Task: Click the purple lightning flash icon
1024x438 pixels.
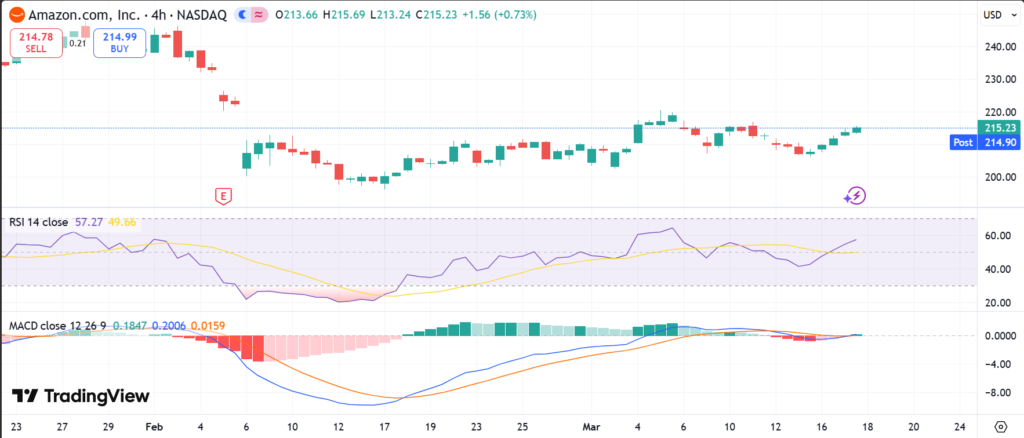Action: click(854, 195)
